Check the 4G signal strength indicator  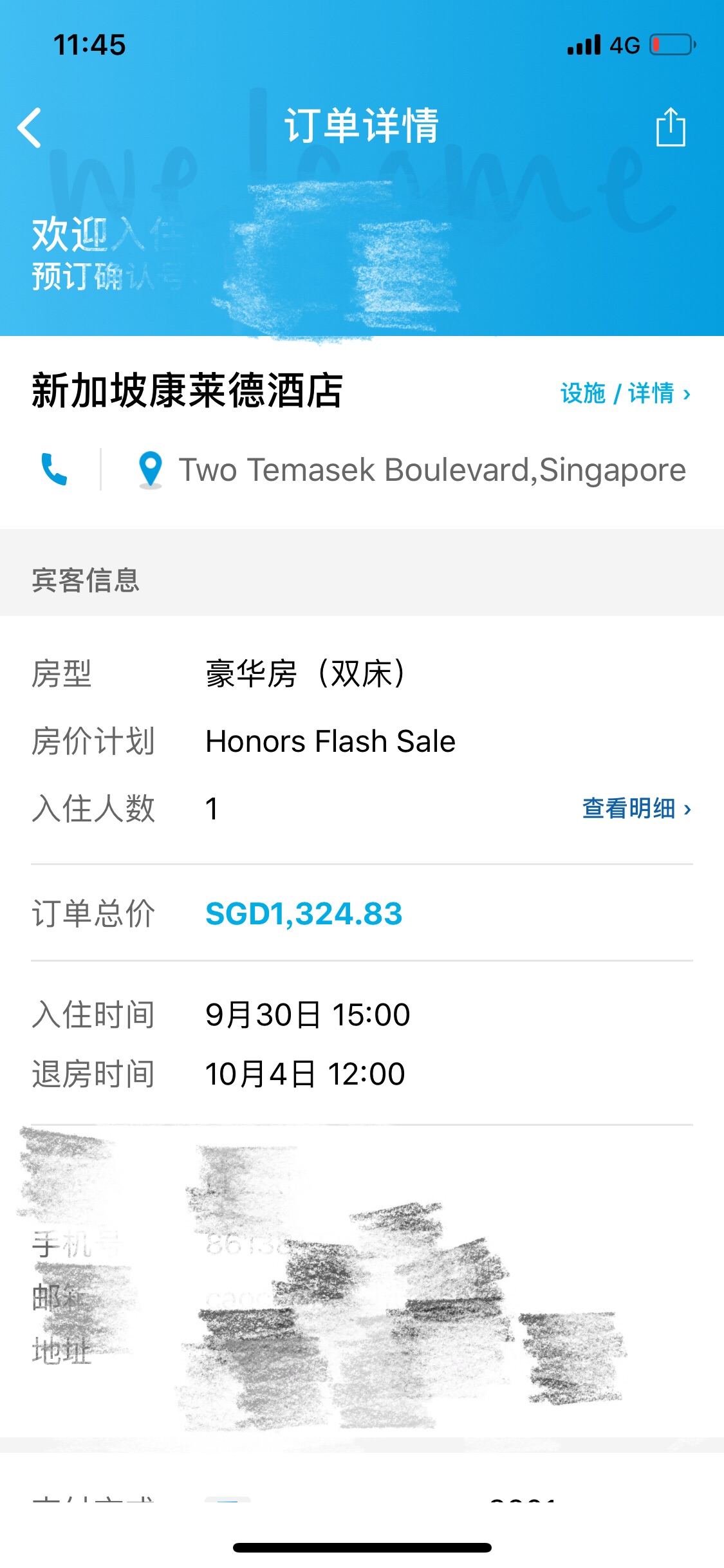pos(584,45)
